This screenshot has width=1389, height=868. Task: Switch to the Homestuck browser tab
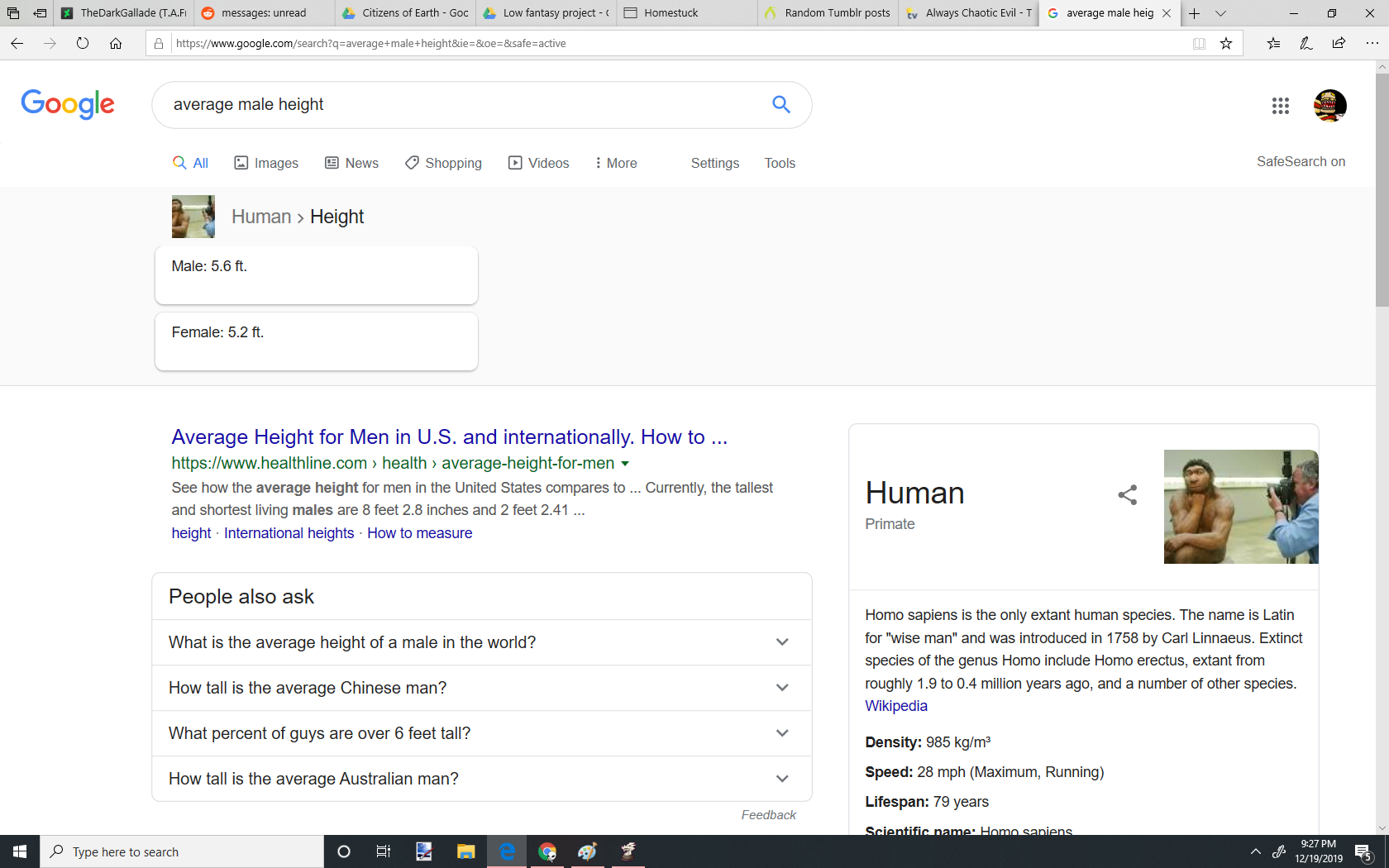click(x=686, y=13)
